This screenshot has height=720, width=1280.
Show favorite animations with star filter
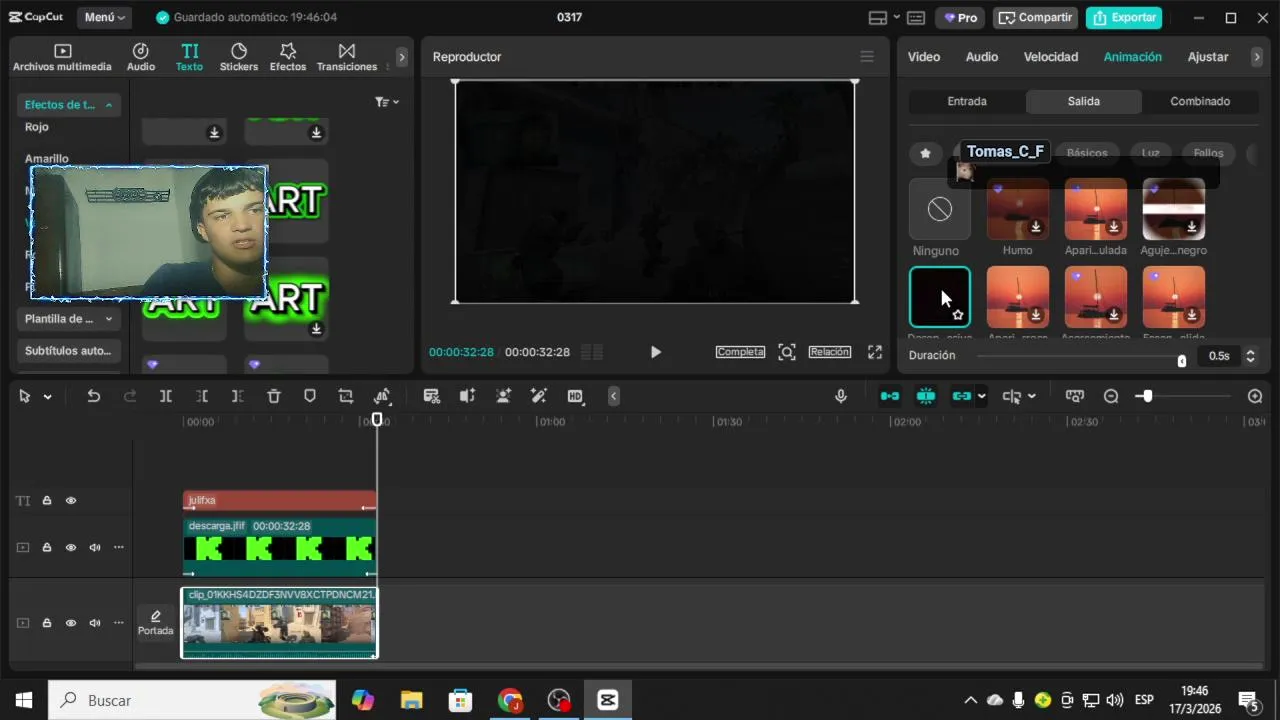[x=925, y=153]
